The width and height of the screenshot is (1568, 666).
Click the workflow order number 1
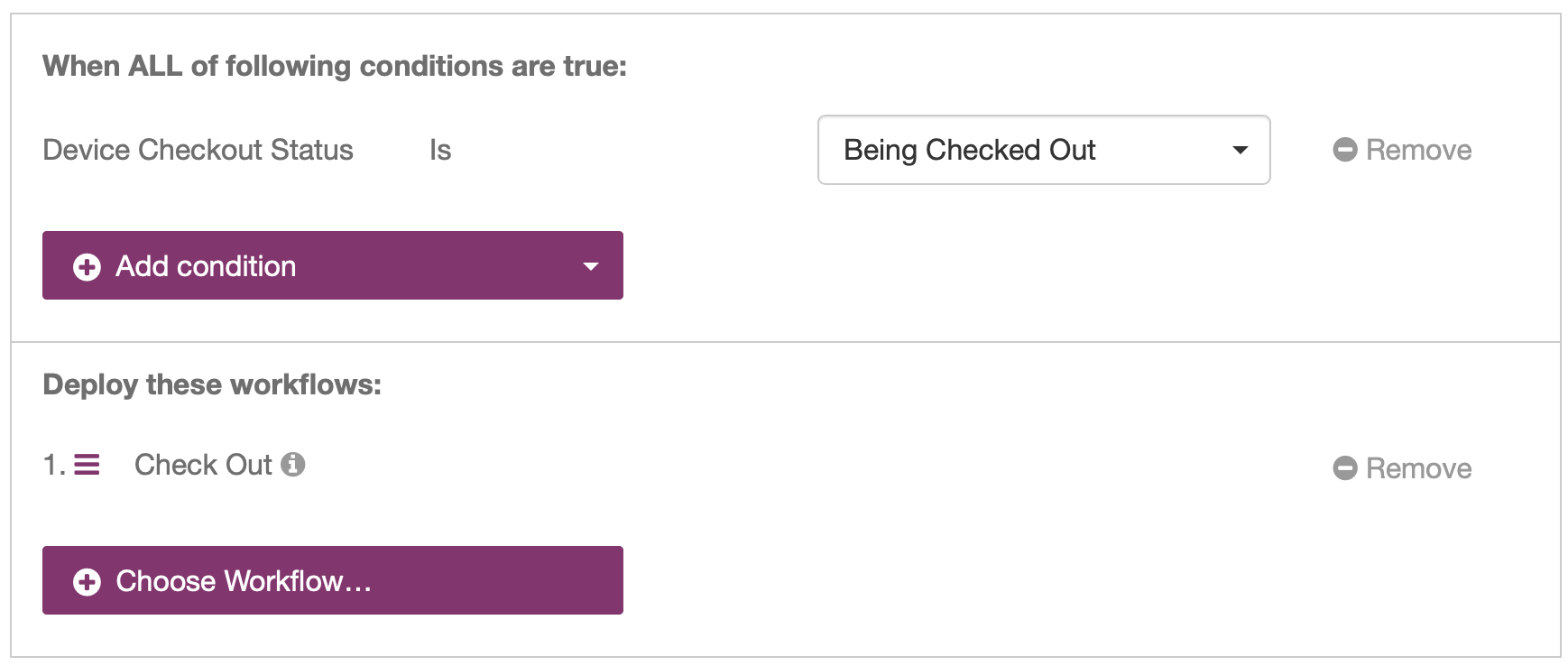point(52,465)
